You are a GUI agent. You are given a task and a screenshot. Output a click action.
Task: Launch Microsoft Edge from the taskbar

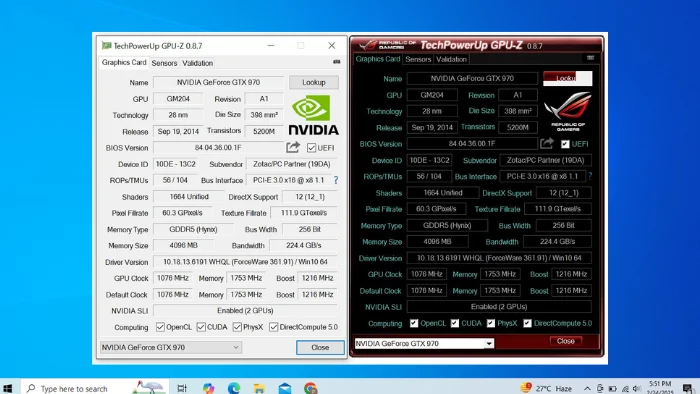point(233,388)
